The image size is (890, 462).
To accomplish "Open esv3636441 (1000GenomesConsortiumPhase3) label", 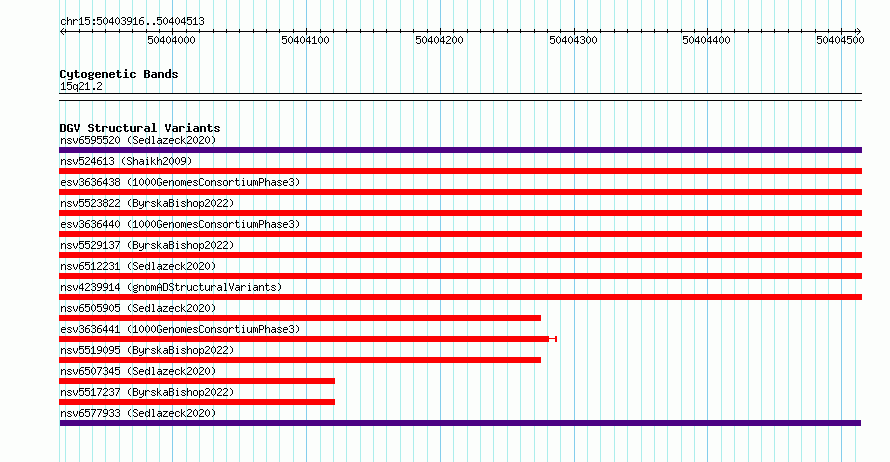I will coord(180,329).
